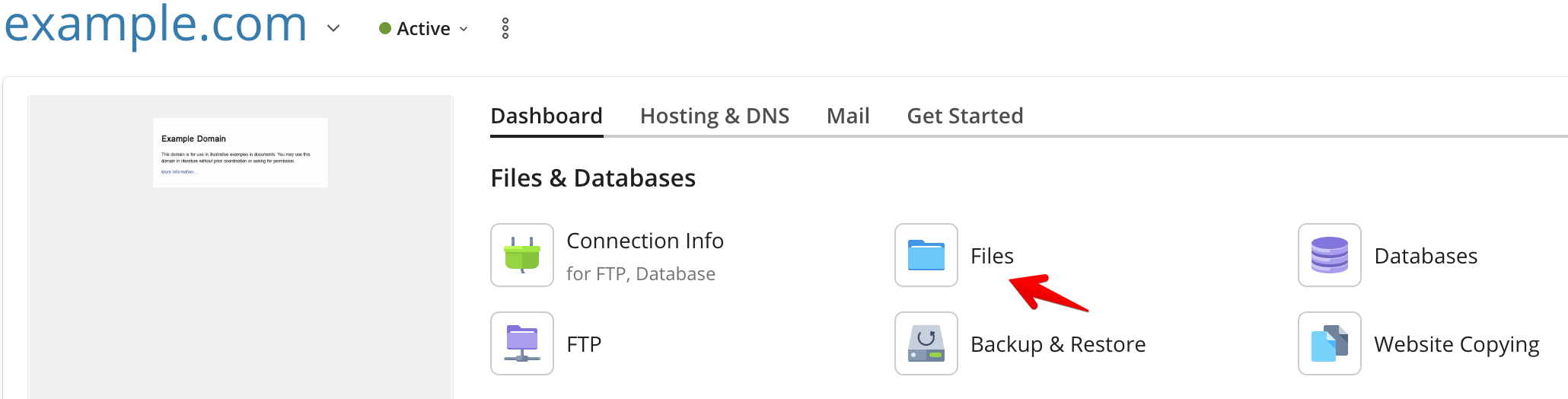Open the Connection Info plug icon
Image resolution: width=1568 pixels, height=399 pixels.
point(522,255)
